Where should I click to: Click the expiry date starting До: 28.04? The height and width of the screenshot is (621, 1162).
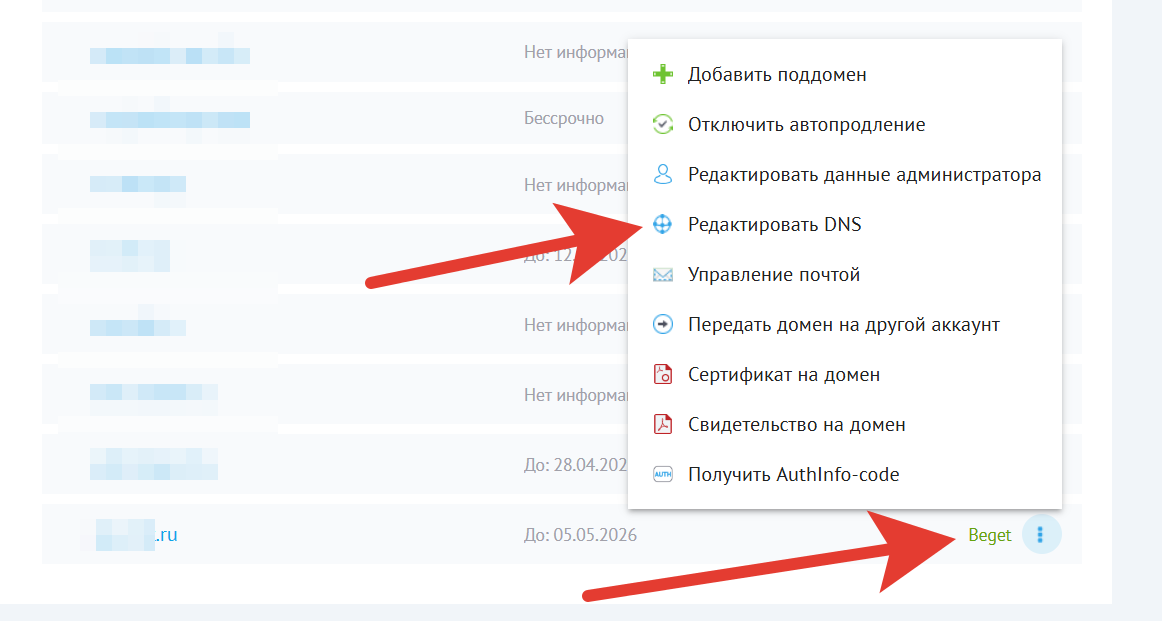[x=575, y=465]
